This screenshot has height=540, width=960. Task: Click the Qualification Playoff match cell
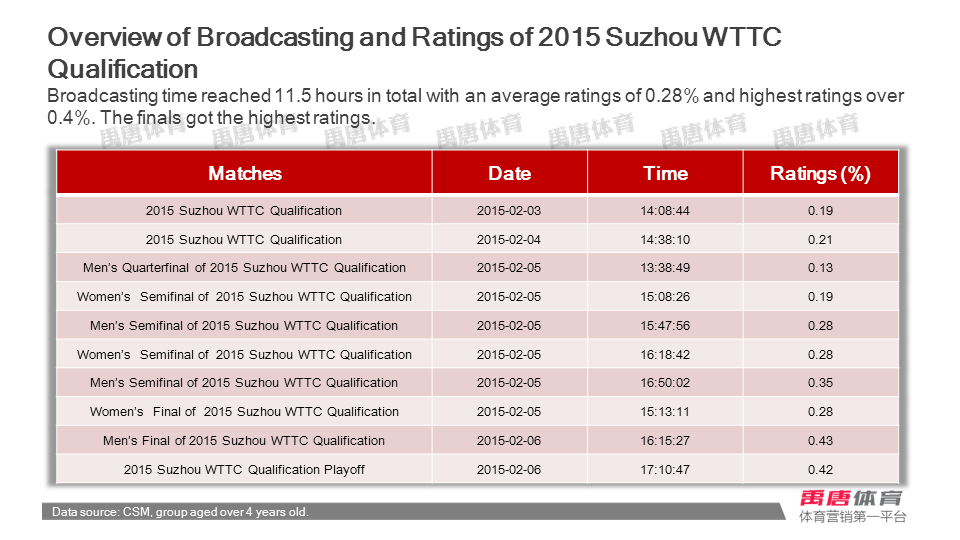pyautogui.click(x=245, y=470)
